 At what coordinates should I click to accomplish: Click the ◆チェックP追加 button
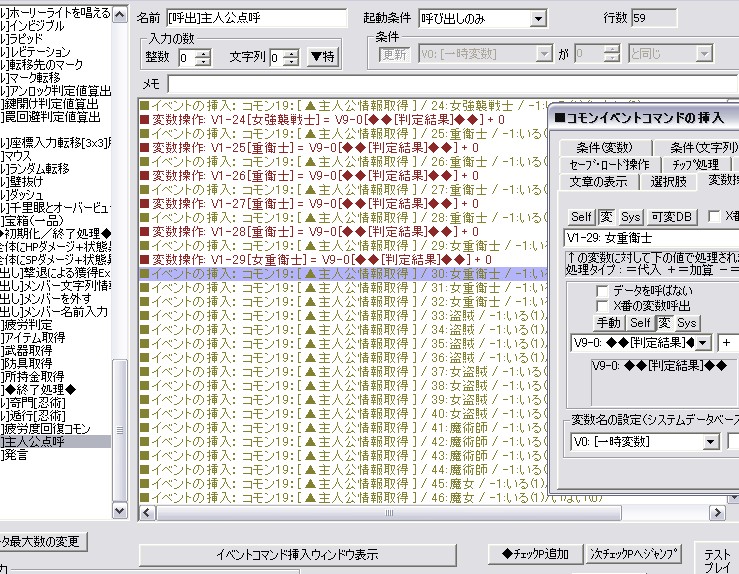pos(535,554)
